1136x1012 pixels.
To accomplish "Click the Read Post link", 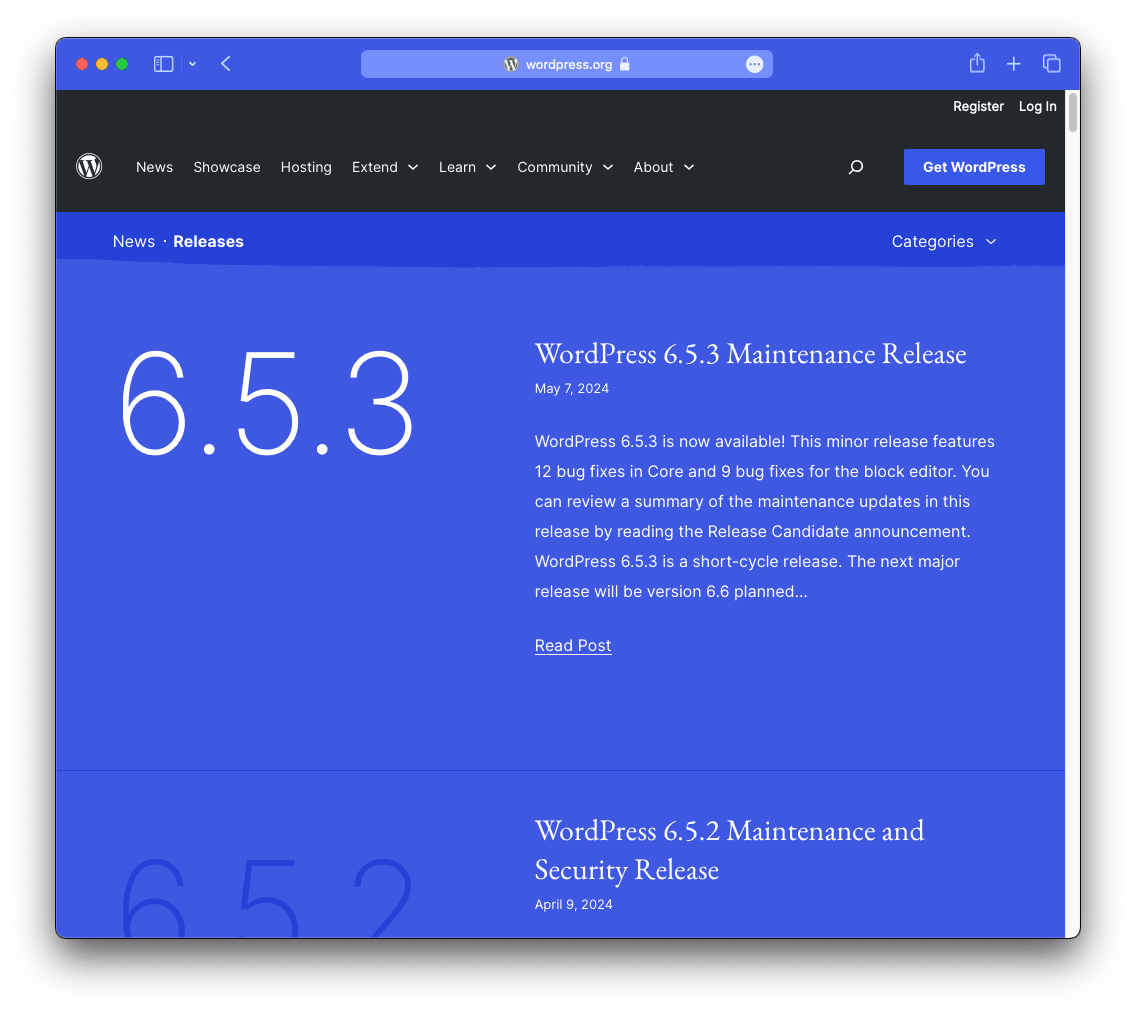I will point(573,646).
